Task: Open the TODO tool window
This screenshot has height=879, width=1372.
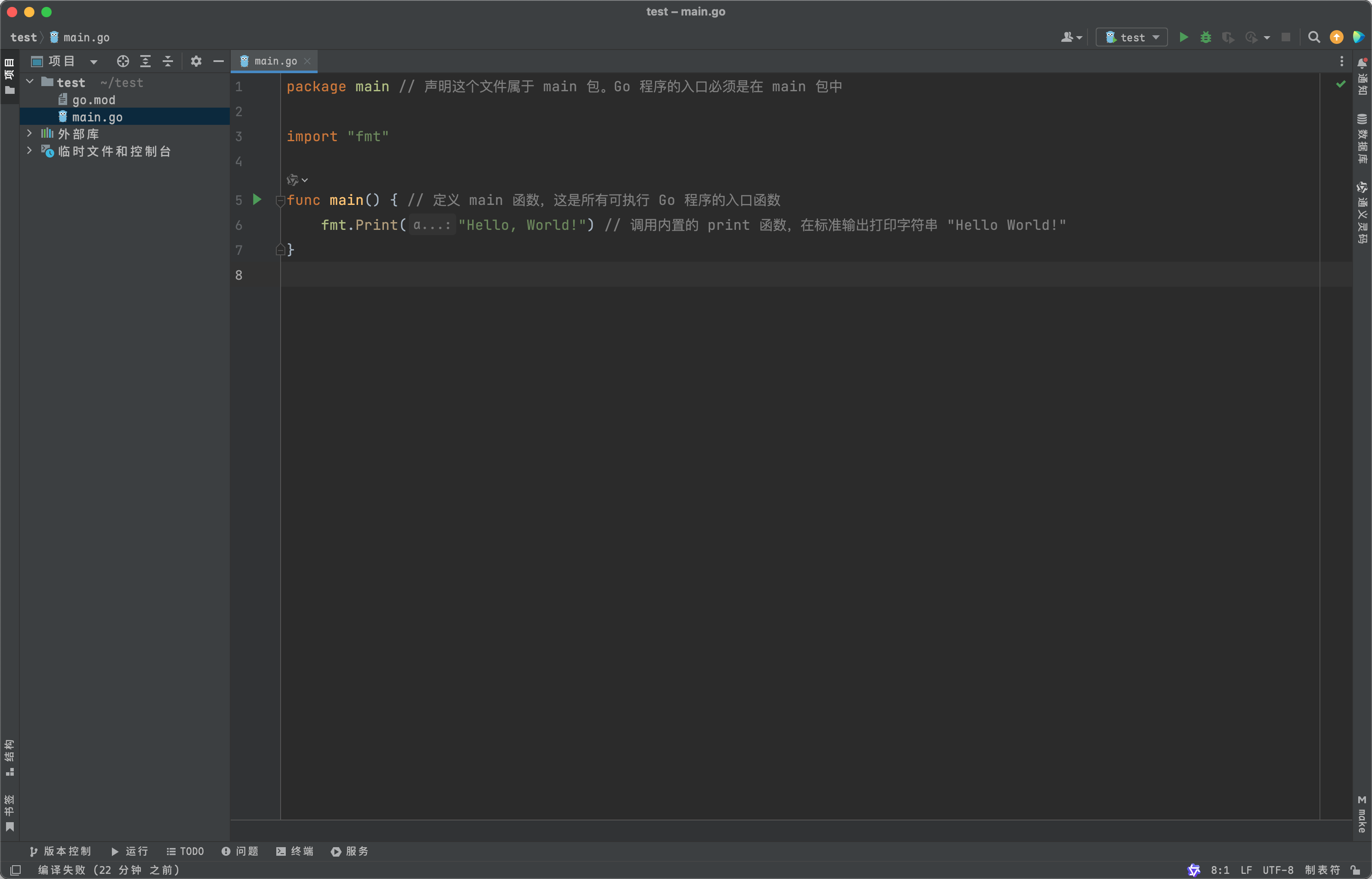Action: pyautogui.click(x=185, y=851)
